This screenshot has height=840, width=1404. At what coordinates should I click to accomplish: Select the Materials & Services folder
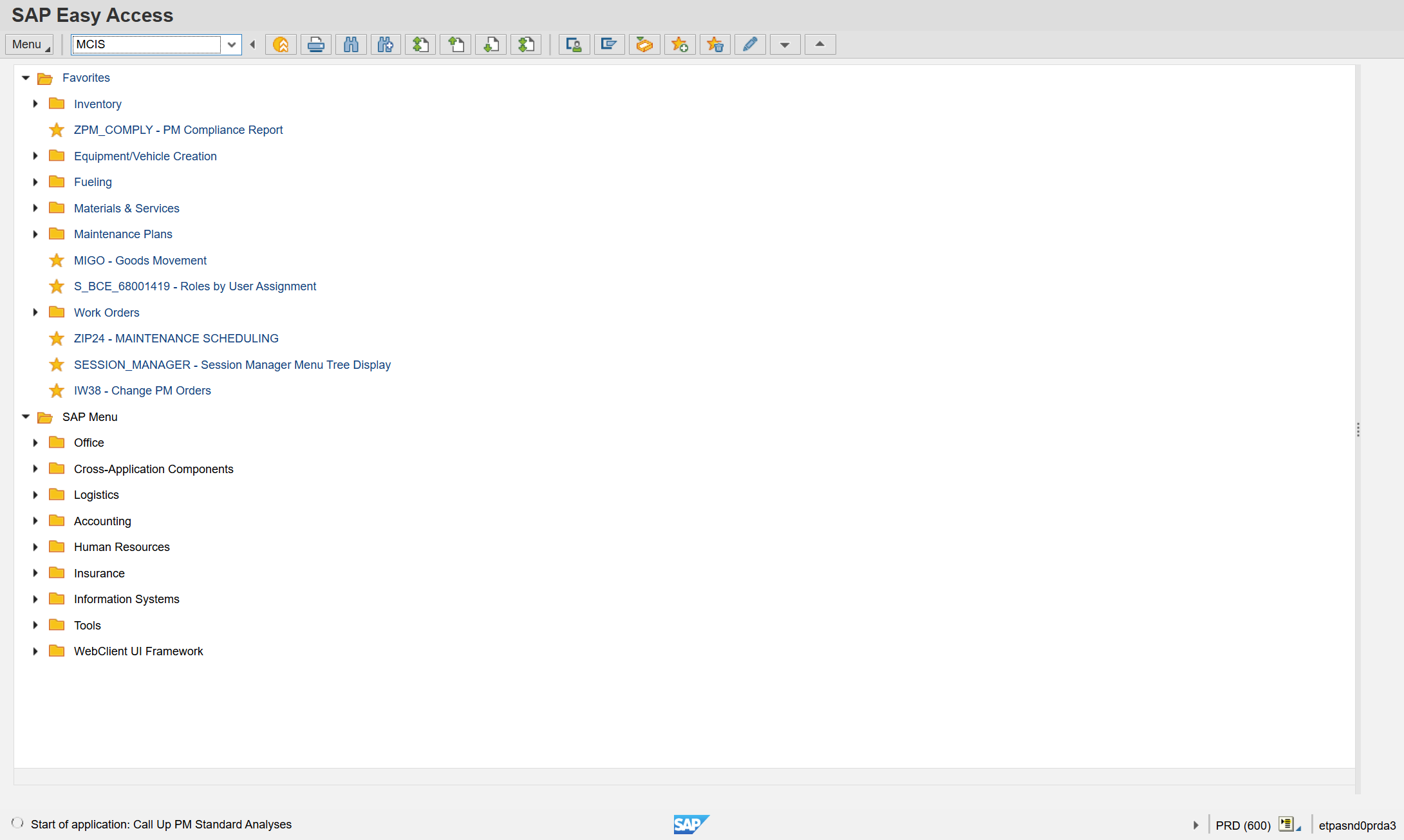coord(127,209)
